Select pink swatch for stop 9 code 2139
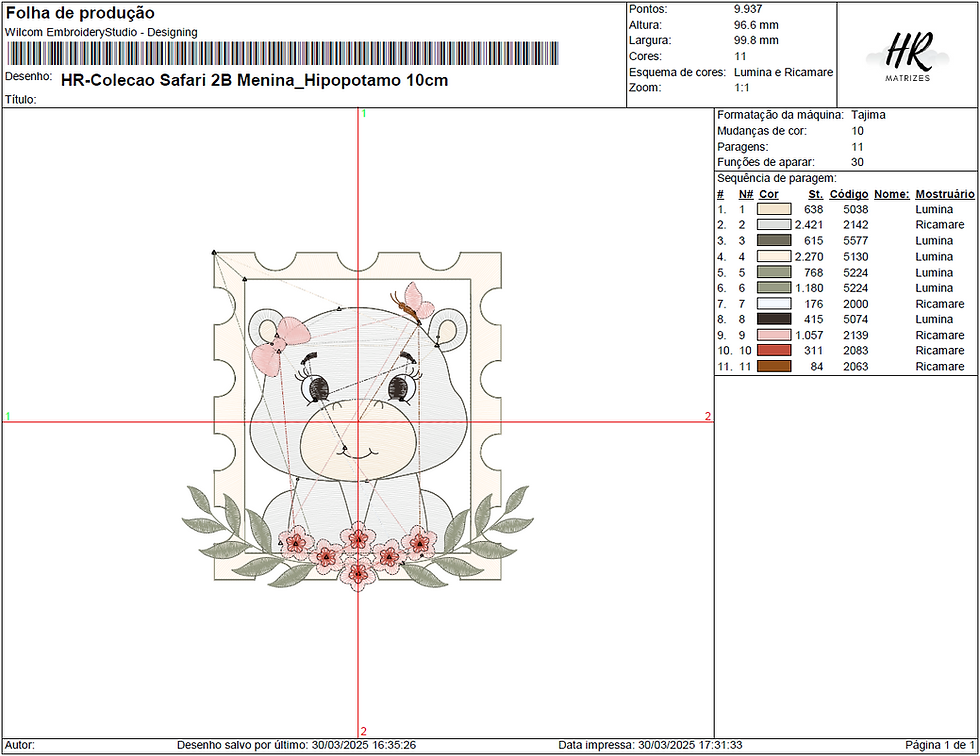980x756 pixels. point(774,336)
